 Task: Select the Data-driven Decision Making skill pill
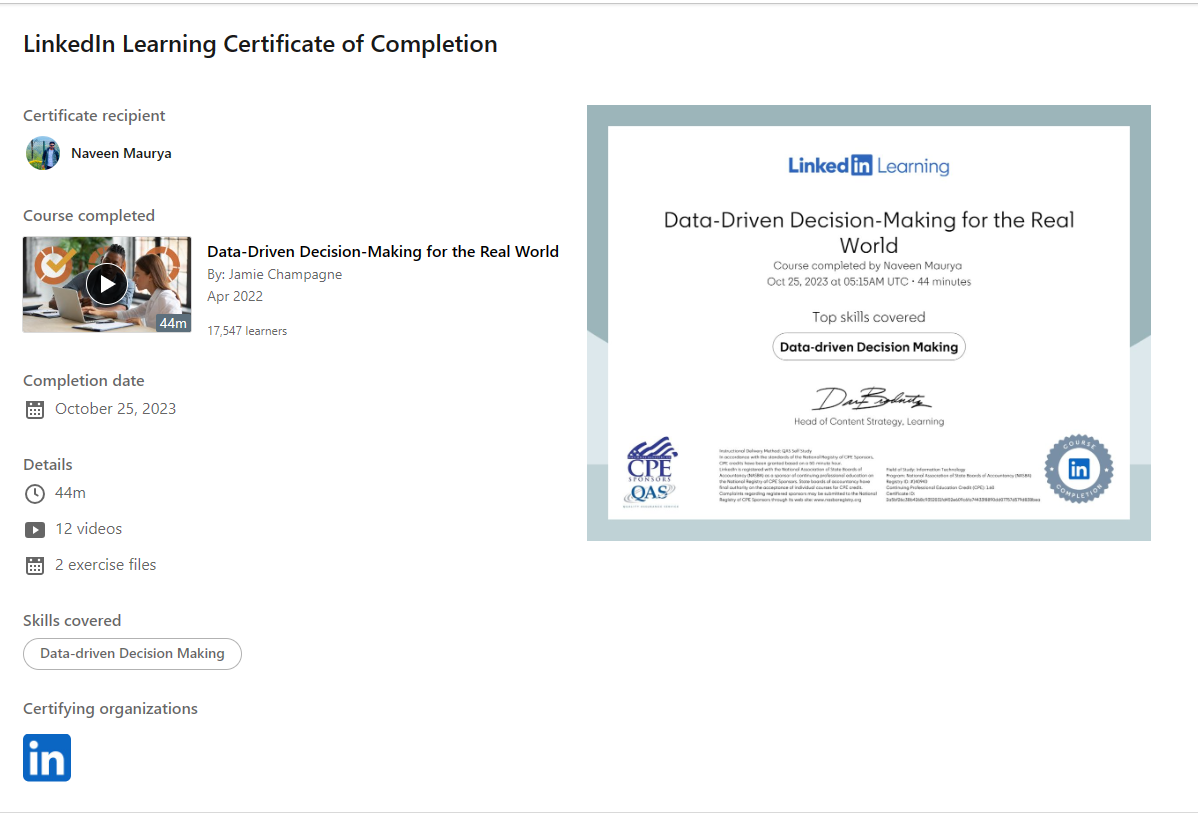pos(132,654)
